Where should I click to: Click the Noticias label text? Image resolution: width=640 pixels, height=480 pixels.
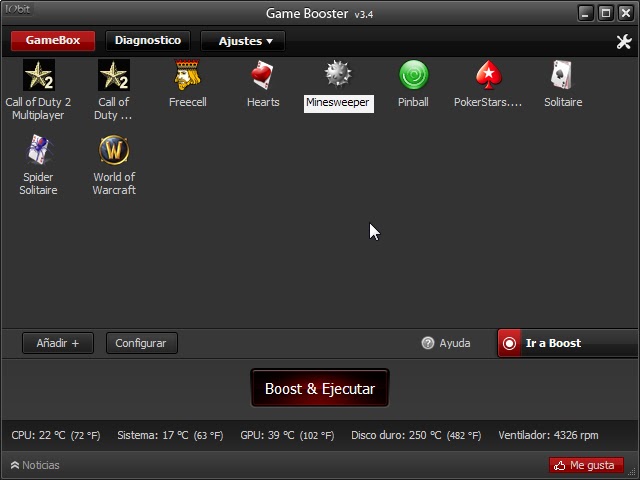41,465
